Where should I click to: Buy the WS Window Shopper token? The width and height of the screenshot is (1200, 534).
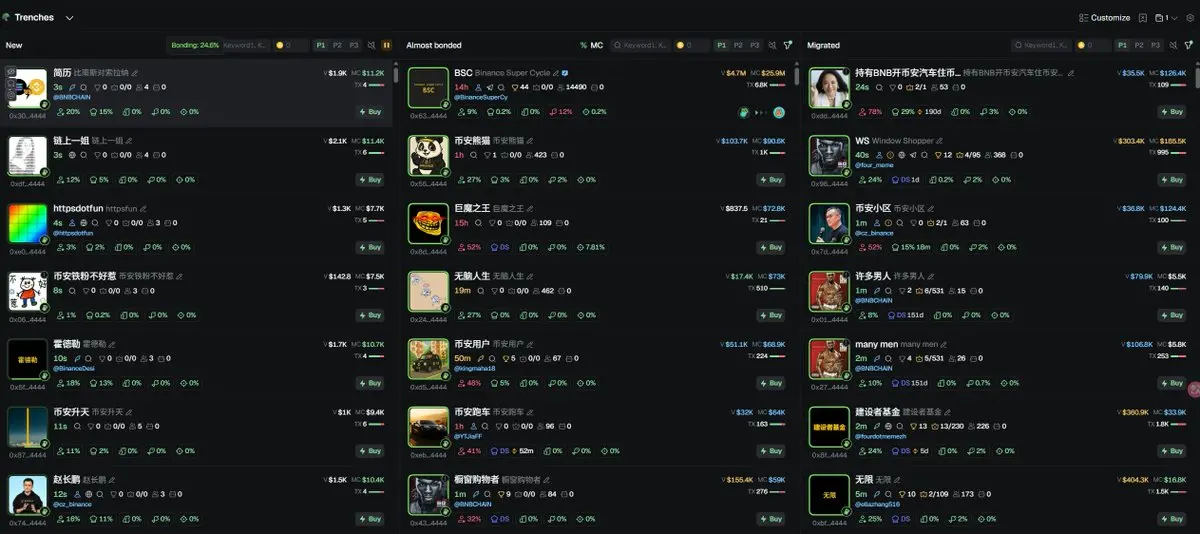[x=1172, y=180]
